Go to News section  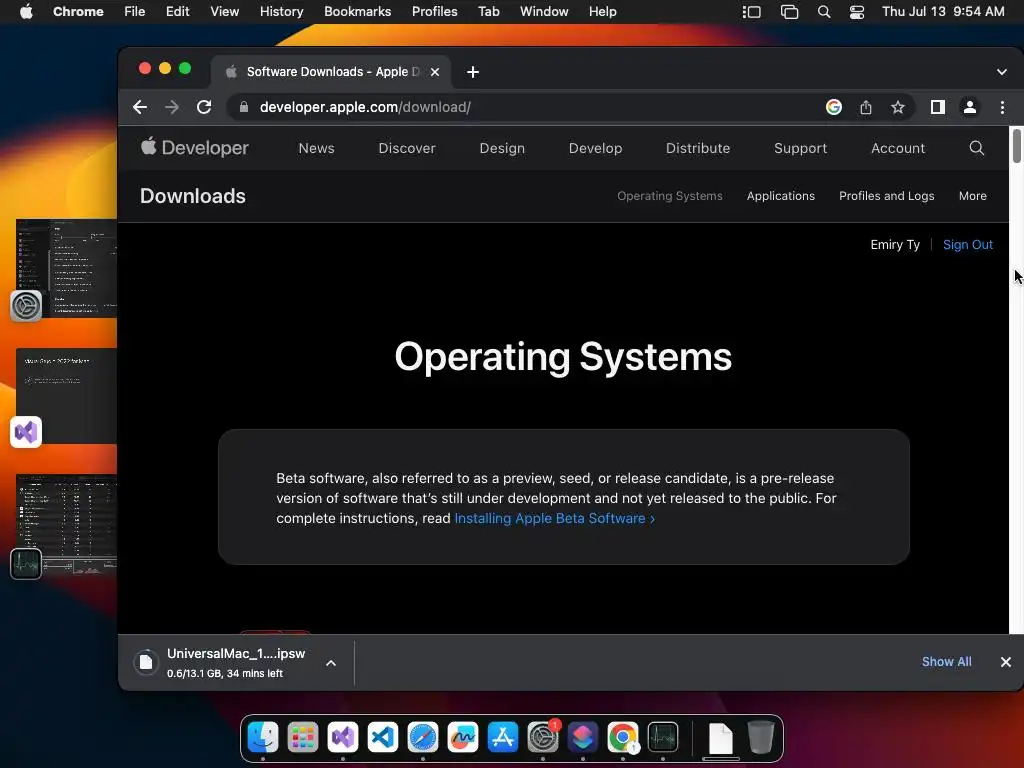coord(316,148)
